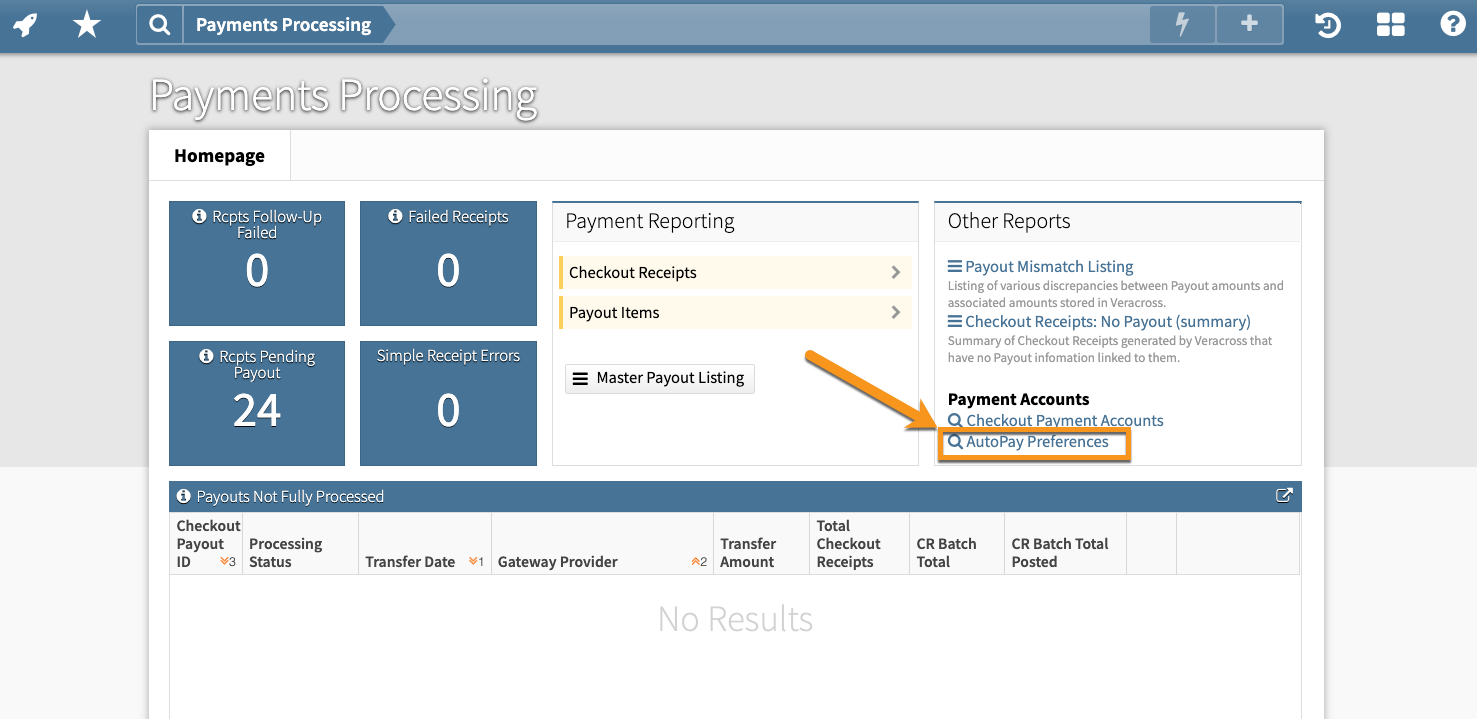This screenshot has height=719, width=1477.
Task: Click the Master Payout Listing button
Action: [x=659, y=378]
